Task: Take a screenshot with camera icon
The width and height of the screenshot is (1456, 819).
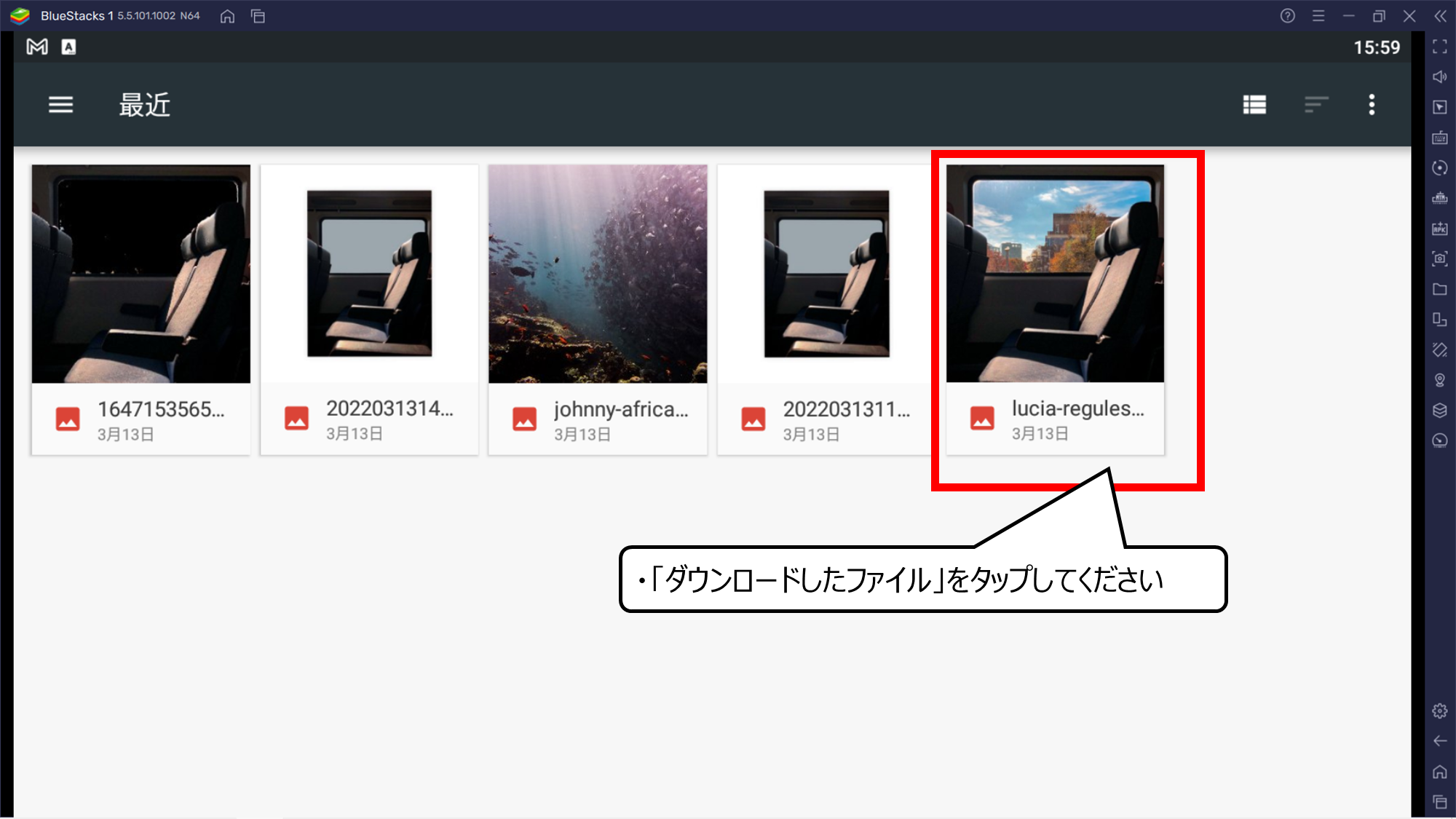Action: (1440, 258)
